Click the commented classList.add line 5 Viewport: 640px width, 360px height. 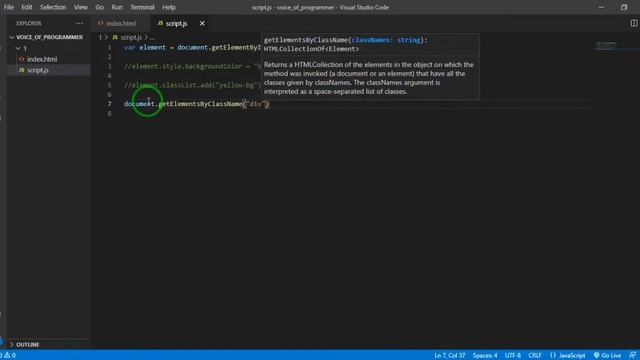point(192,85)
